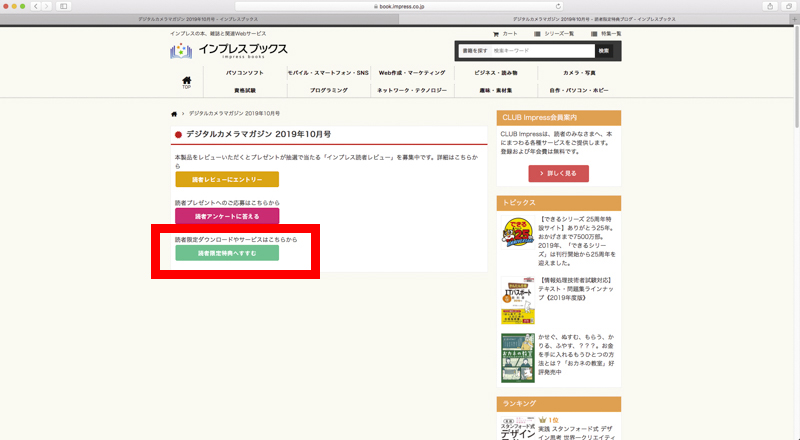The width and height of the screenshot is (800, 440).
Task: Click the 読者レビューにエントリー button
Action: coord(227,180)
